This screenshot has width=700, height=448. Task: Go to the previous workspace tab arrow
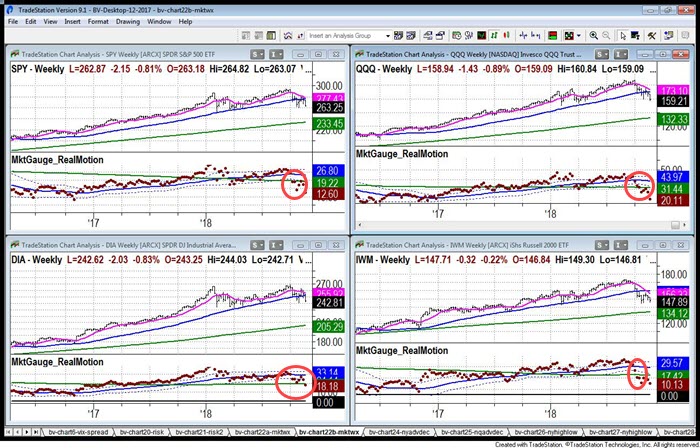coord(18,432)
